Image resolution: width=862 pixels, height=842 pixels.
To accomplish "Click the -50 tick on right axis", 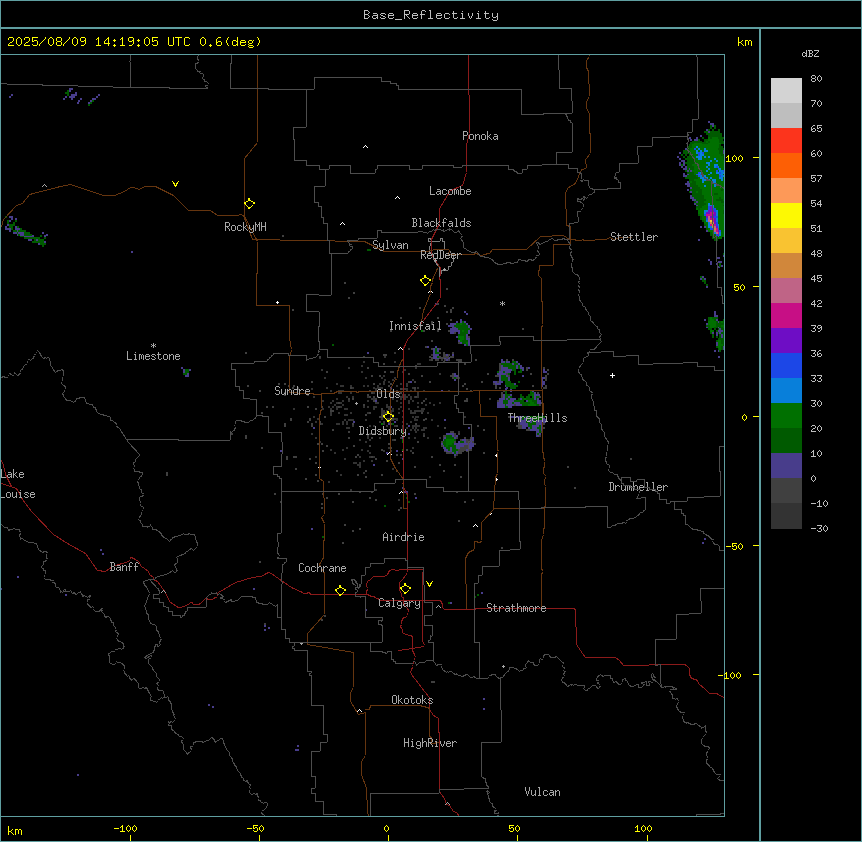I will [x=734, y=546].
